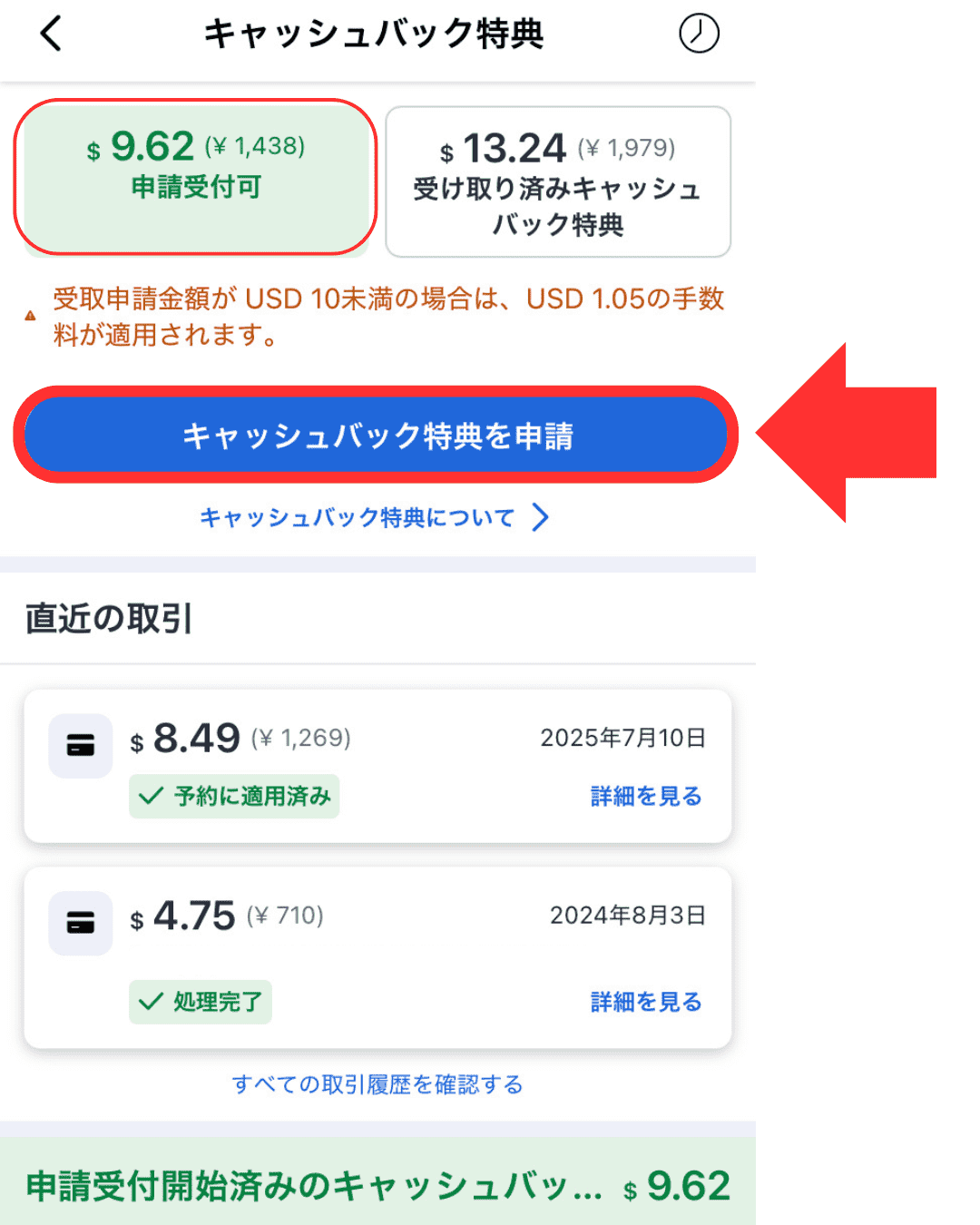
Task: Select the $9.62 申請受付可 card
Action: (195, 177)
